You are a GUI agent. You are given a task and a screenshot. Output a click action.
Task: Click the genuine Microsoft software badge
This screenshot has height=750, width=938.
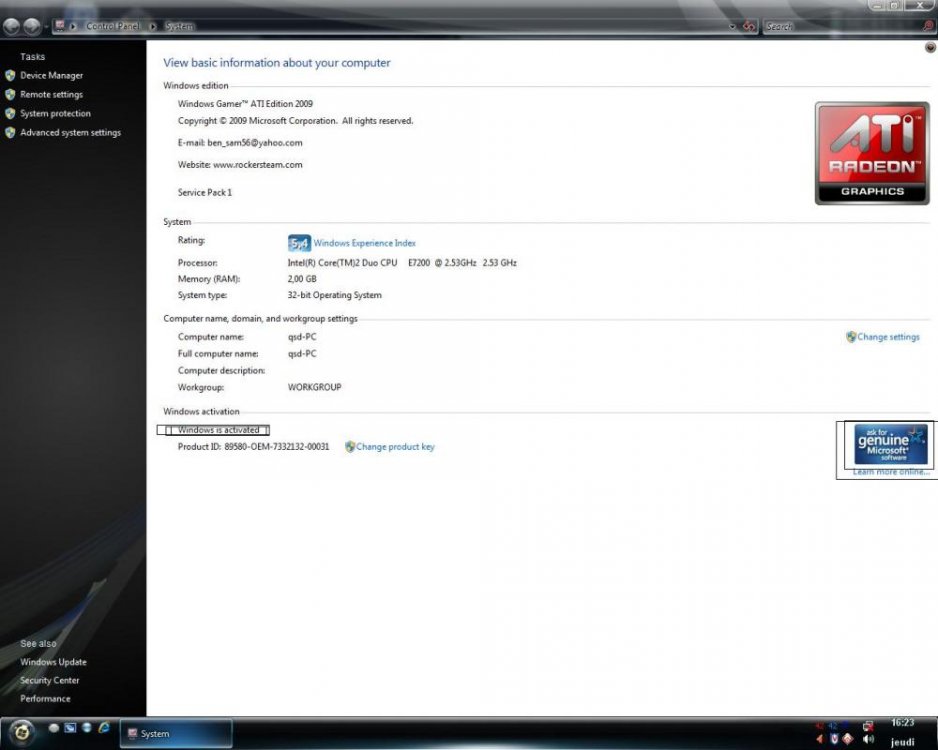point(890,443)
